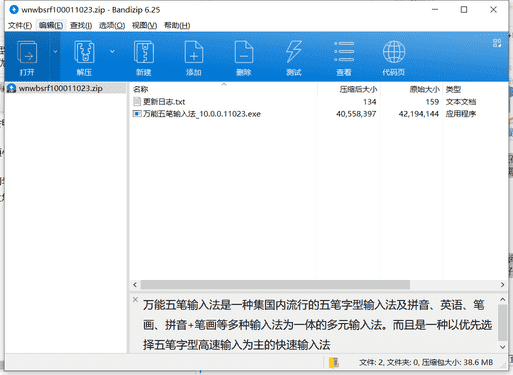Select the file 更新日志.txt

[164, 102]
